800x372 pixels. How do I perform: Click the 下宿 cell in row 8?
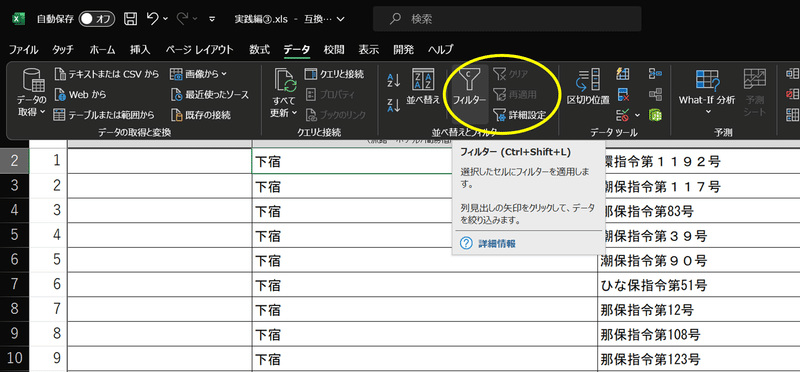pos(424,309)
